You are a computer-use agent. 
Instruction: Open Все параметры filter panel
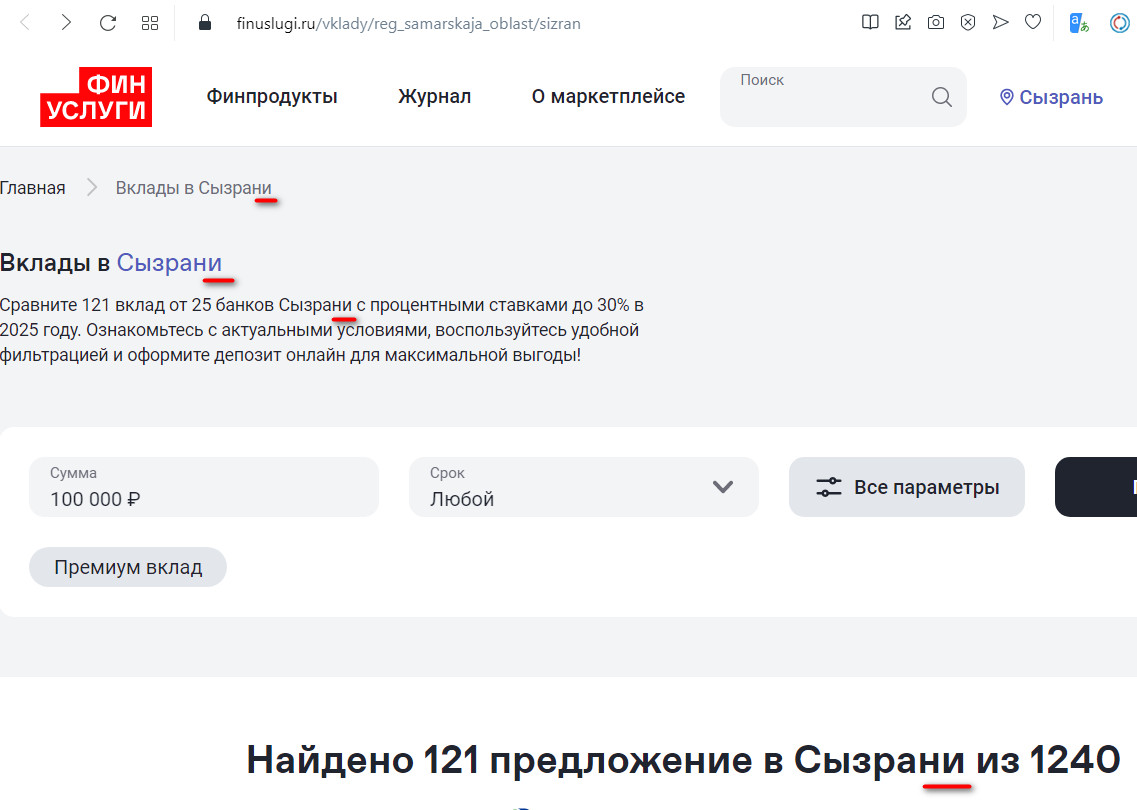pos(906,487)
